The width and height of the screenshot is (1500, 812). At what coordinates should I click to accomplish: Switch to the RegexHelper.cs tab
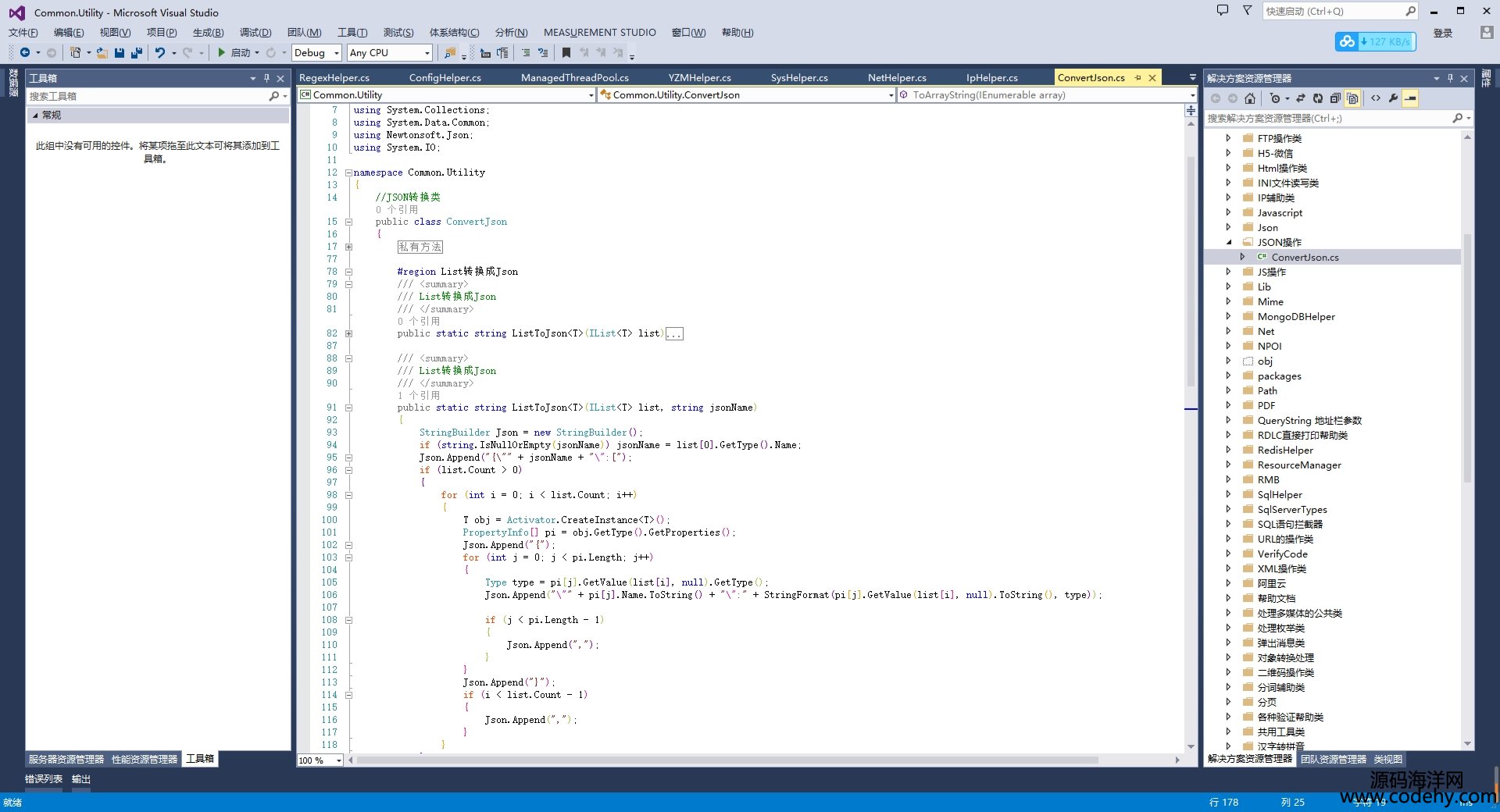click(334, 78)
